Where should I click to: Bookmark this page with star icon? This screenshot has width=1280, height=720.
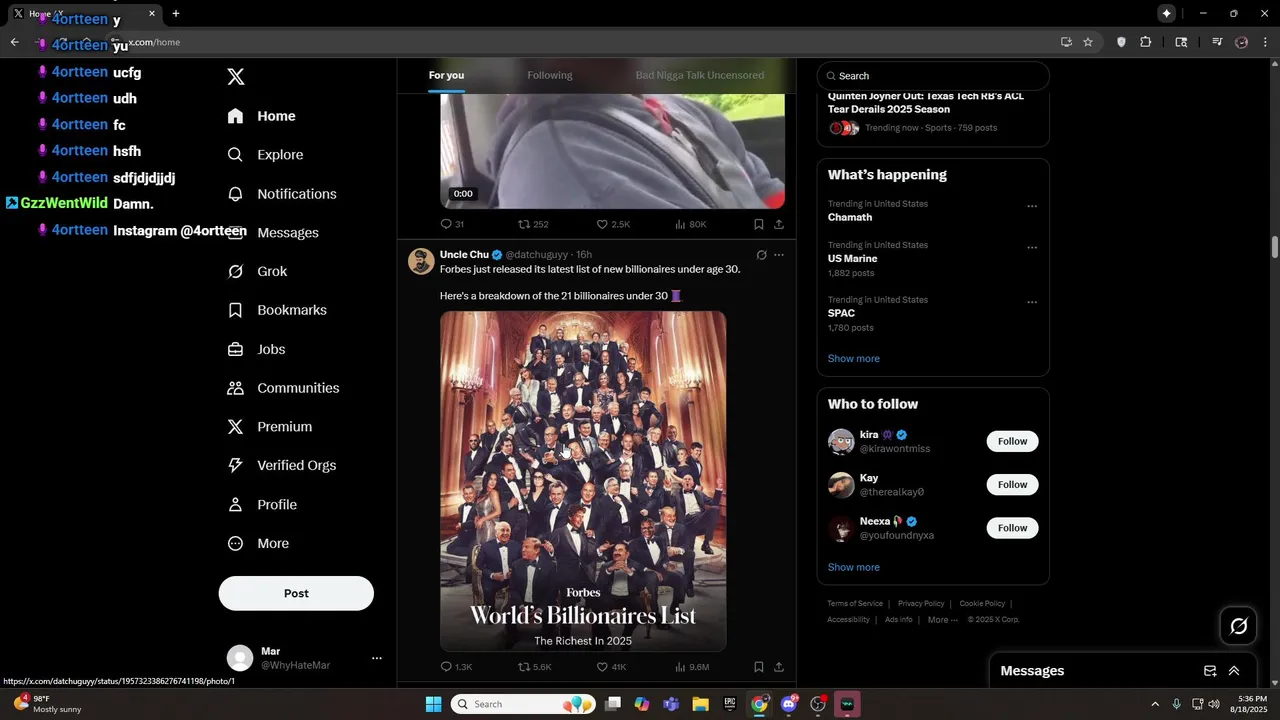point(1088,42)
